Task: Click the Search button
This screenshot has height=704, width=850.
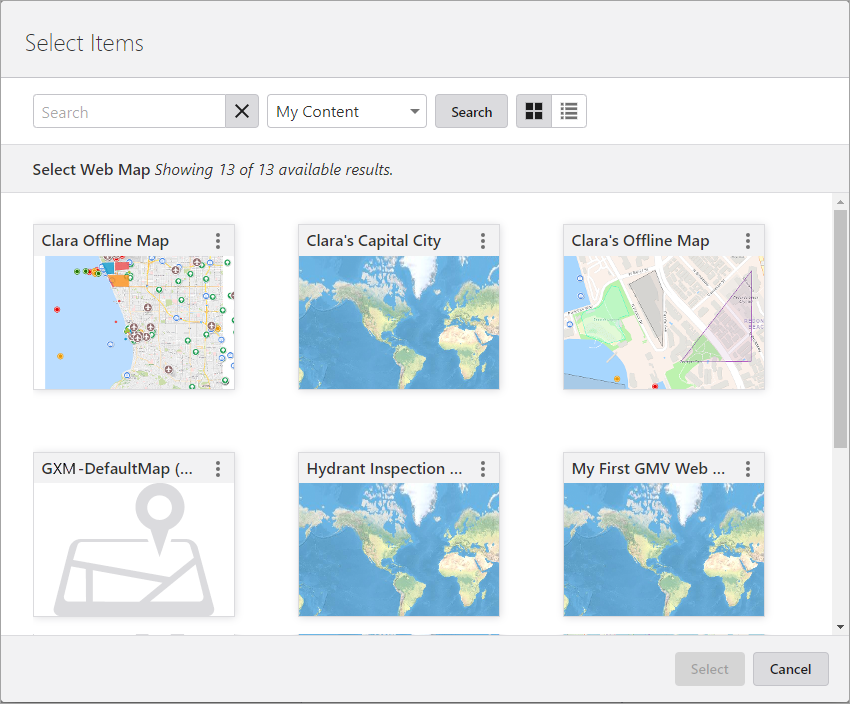Action: tap(471, 111)
